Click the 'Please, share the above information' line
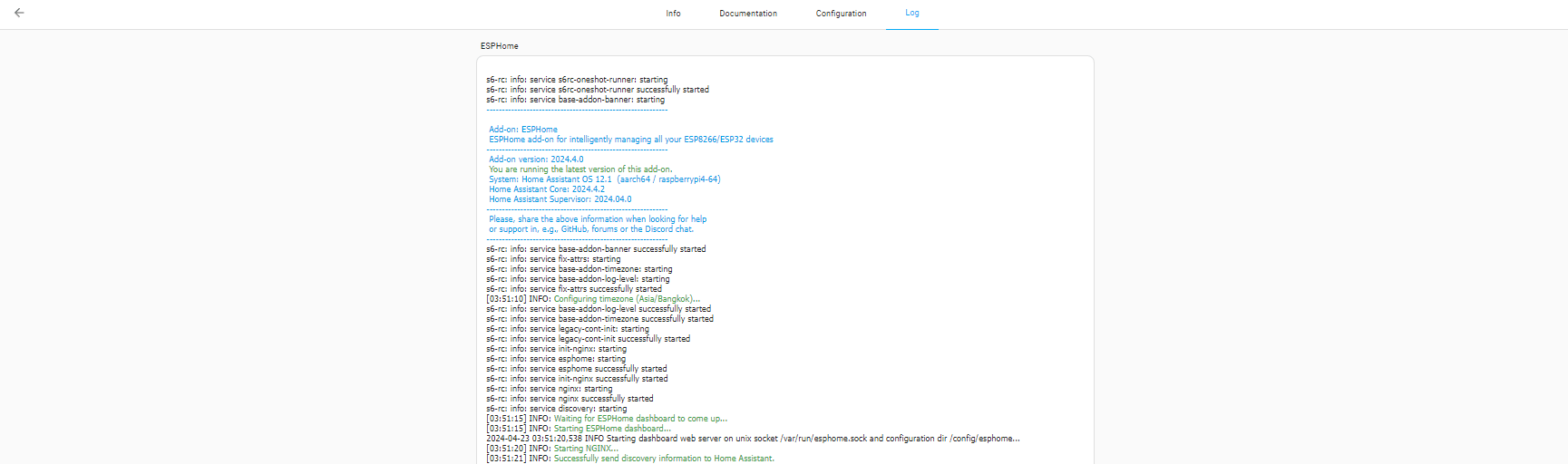The image size is (1568, 464). [x=598, y=219]
